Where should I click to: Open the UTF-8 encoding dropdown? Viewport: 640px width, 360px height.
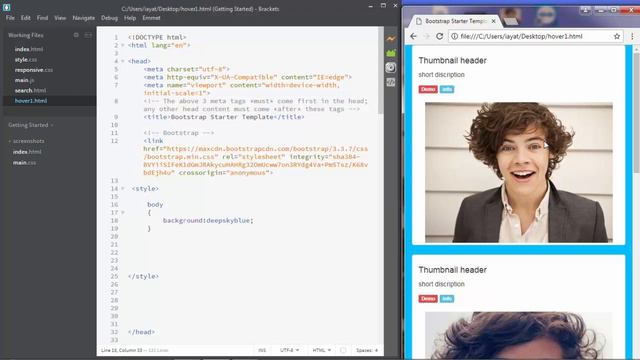[x=289, y=350]
